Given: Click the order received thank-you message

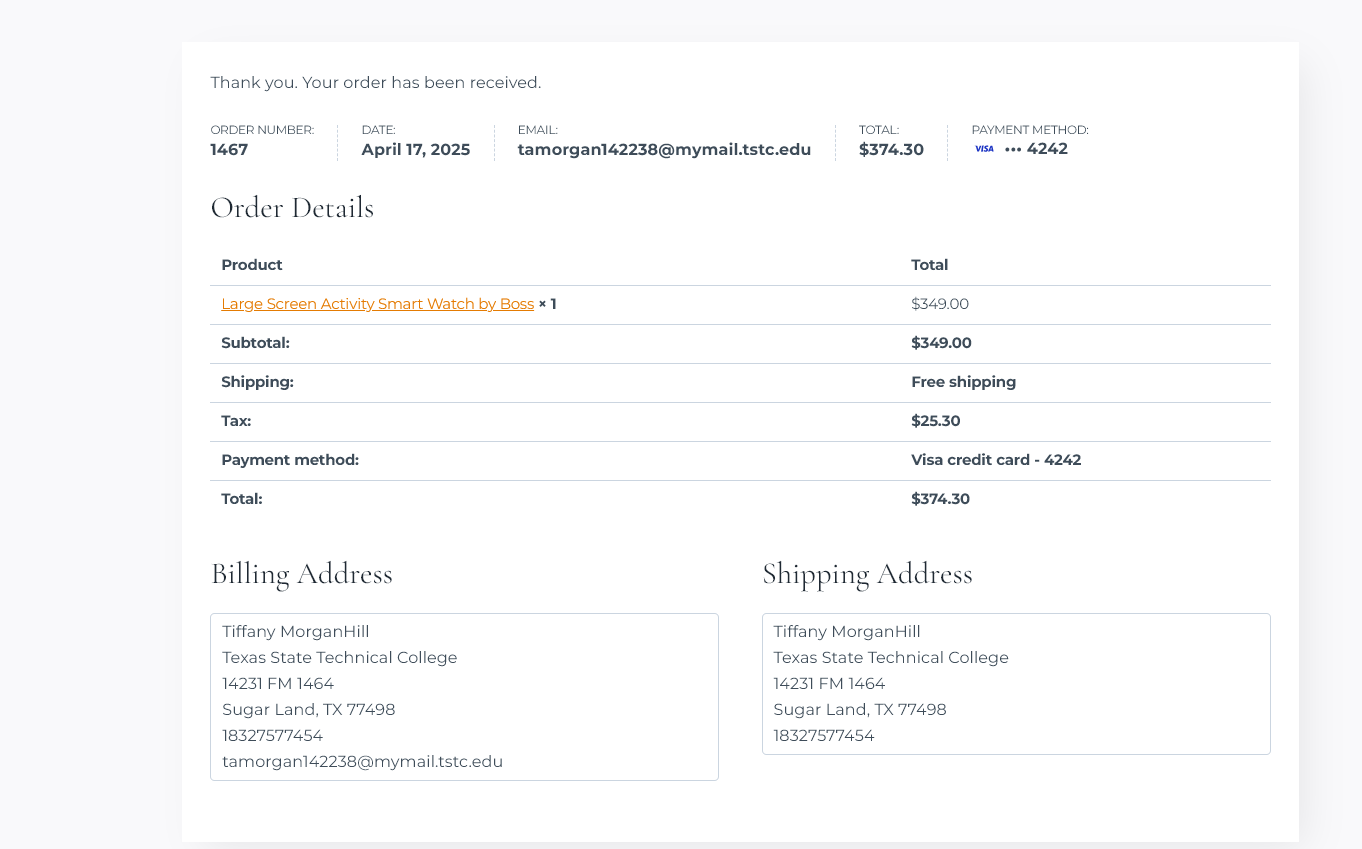Looking at the screenshot, I should point(376,83).
